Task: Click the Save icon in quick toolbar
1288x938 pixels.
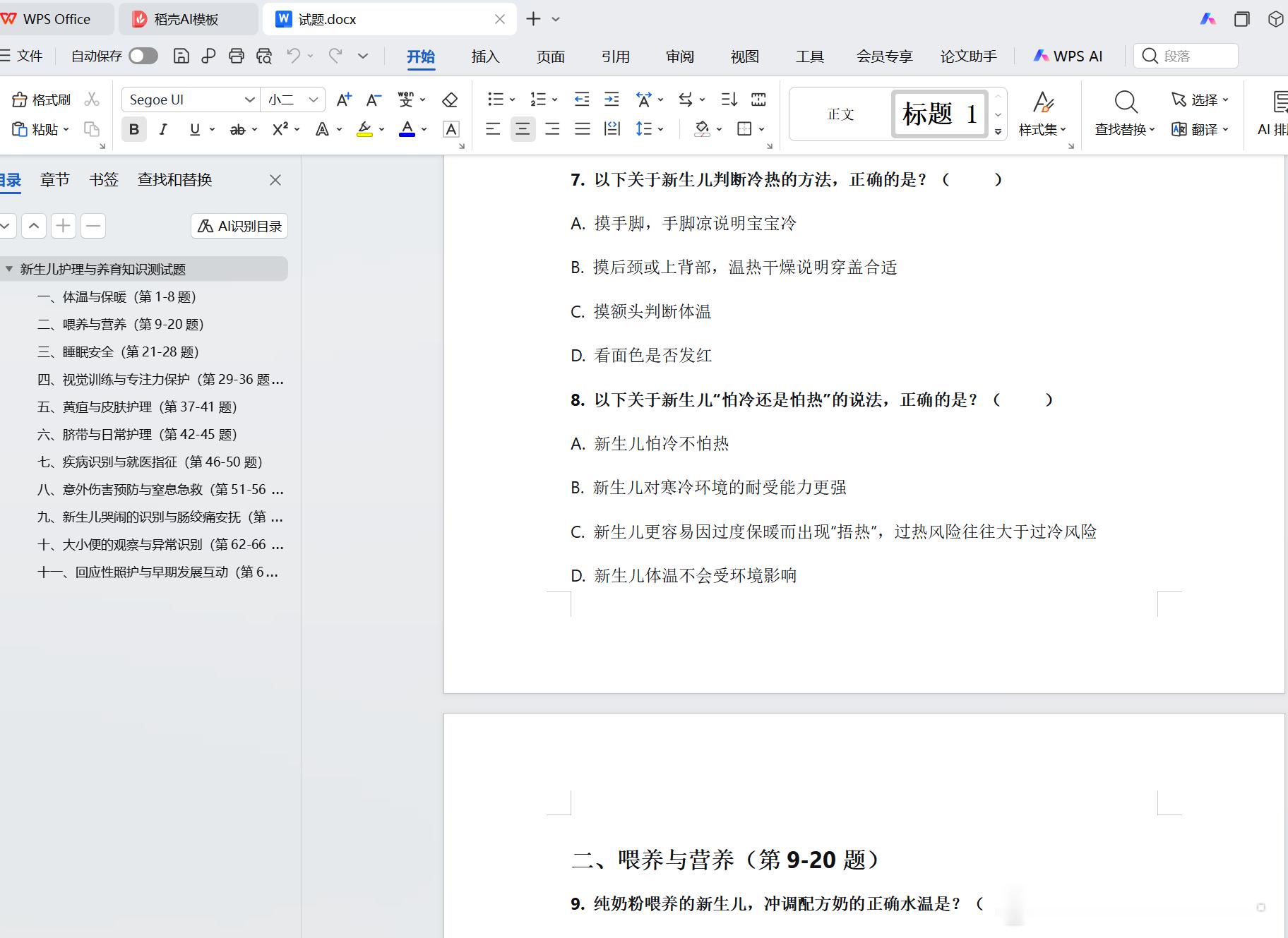Action: pyautogui.click(x=181, y=56)
